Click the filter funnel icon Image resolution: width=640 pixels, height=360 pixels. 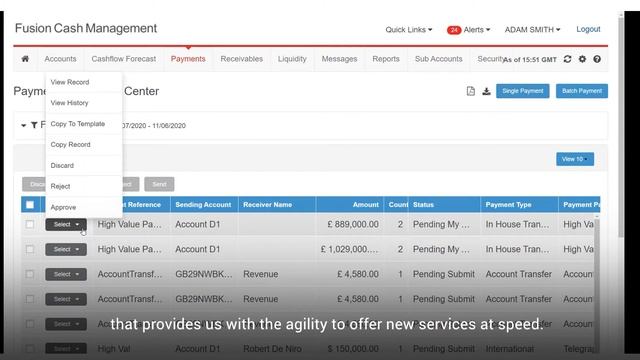click(x=34, y=125)
